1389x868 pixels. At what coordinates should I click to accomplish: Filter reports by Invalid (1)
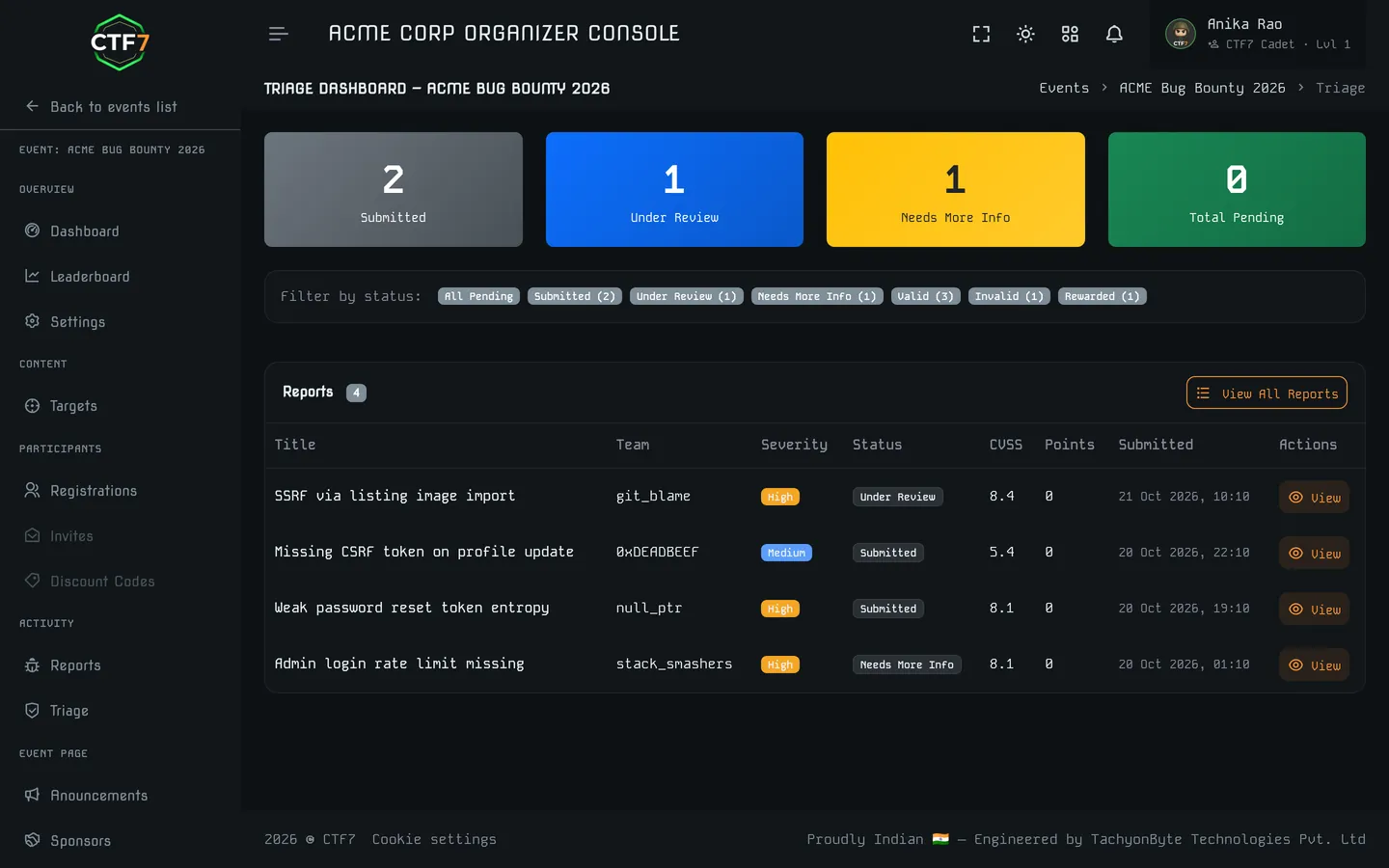click(x=1009, y=296)
